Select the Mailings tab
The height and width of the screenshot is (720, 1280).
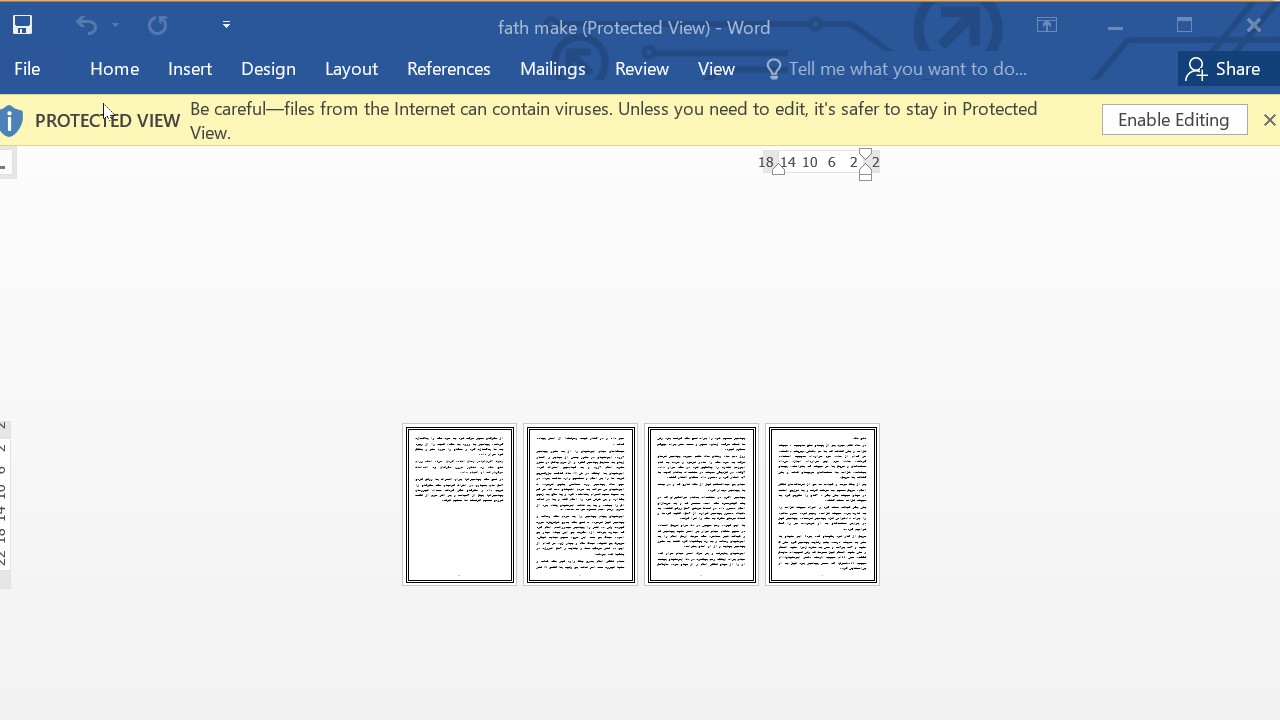(x=552, y=69)
